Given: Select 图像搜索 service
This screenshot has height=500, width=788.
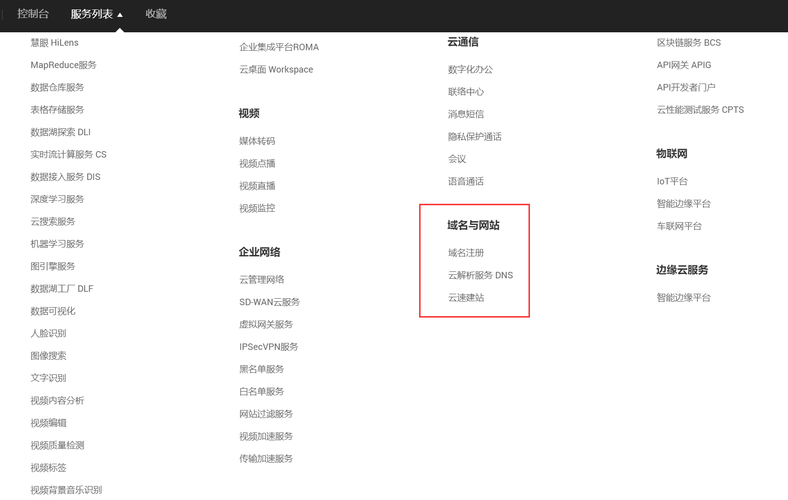Looking at the screenshot, I should 48,356.
